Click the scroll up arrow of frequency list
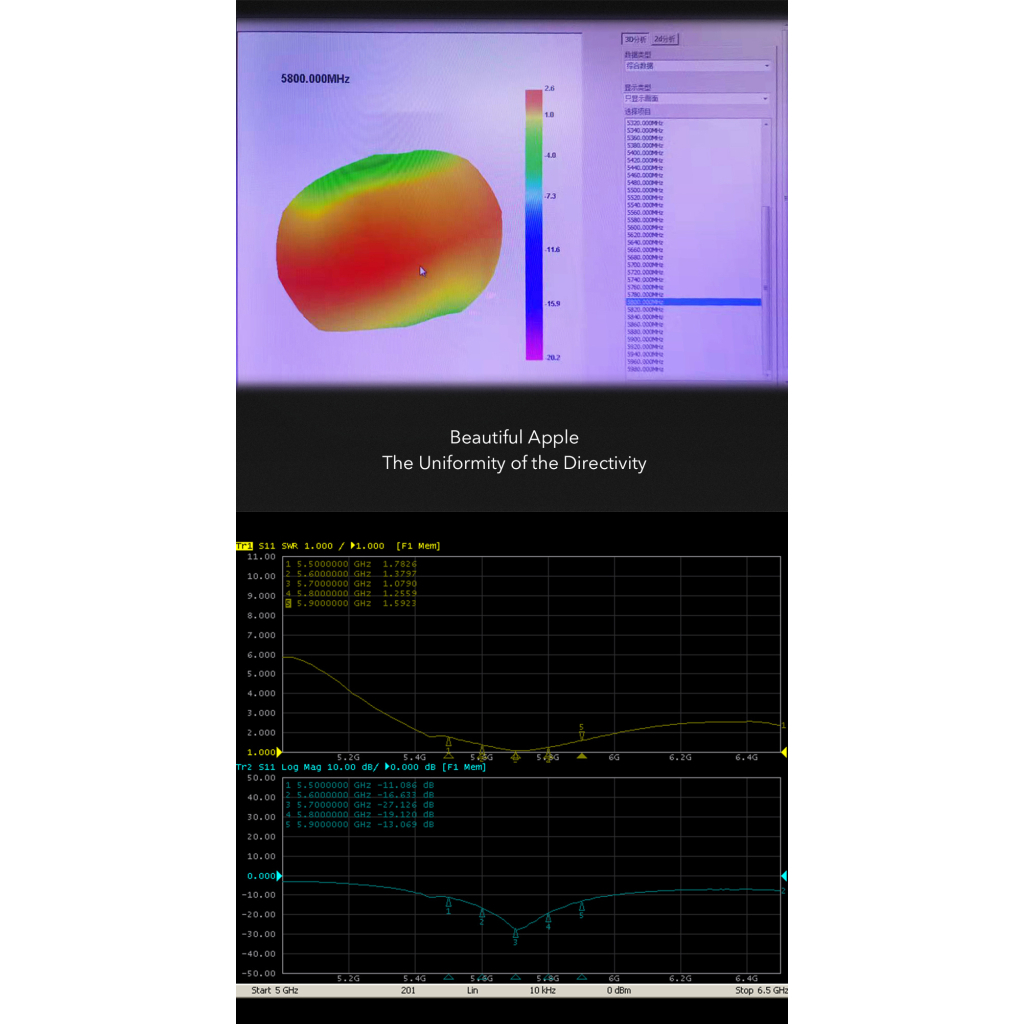The width and height of the screenshot is (1024, 1024). pyautogui.click(x=766, y=123)
